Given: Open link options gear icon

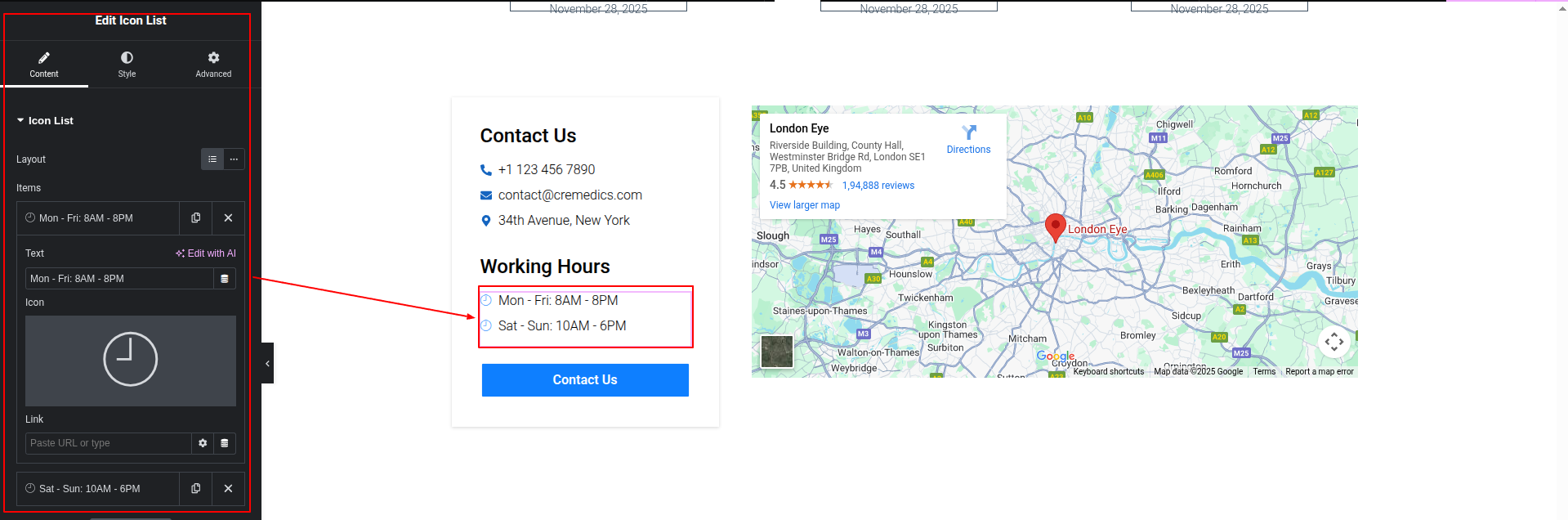Looking at the screenshot, I should coord(203,443).
